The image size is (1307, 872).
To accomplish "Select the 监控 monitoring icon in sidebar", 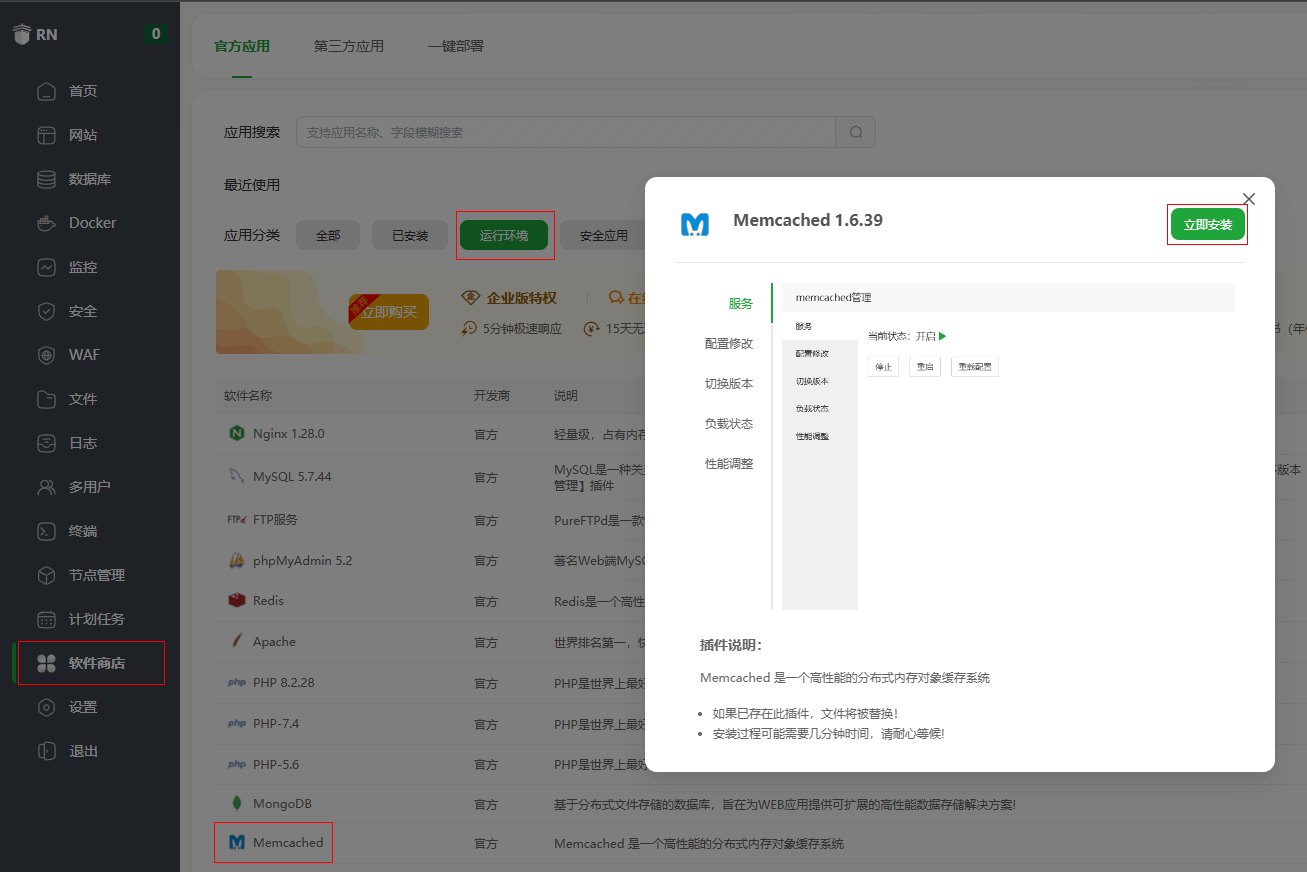I will [46, 266].
